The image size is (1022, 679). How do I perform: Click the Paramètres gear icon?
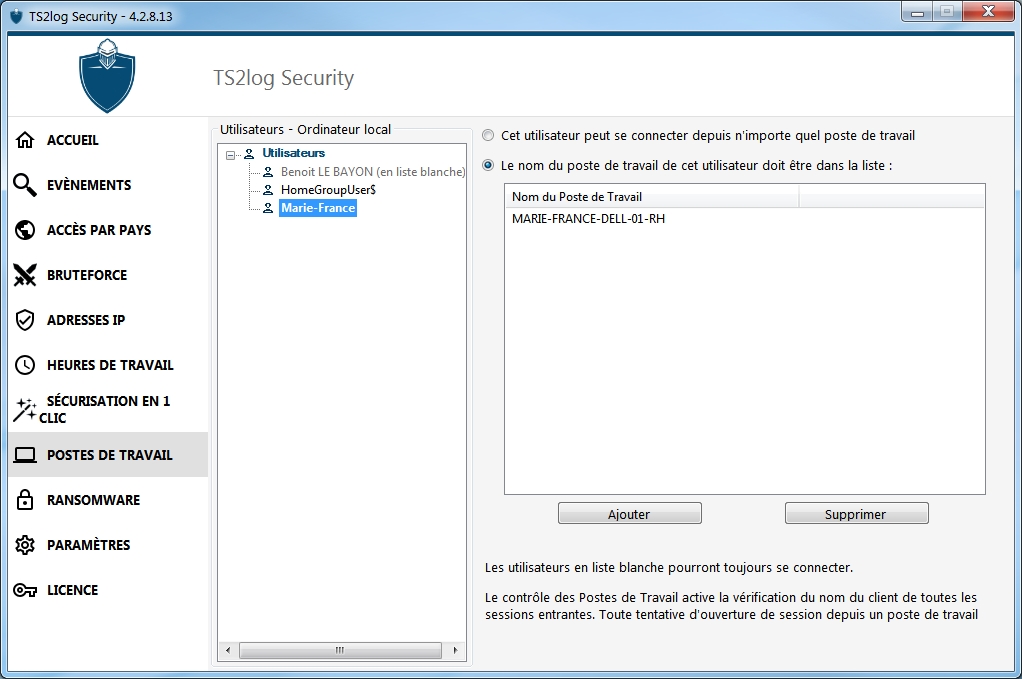[25, 545]
